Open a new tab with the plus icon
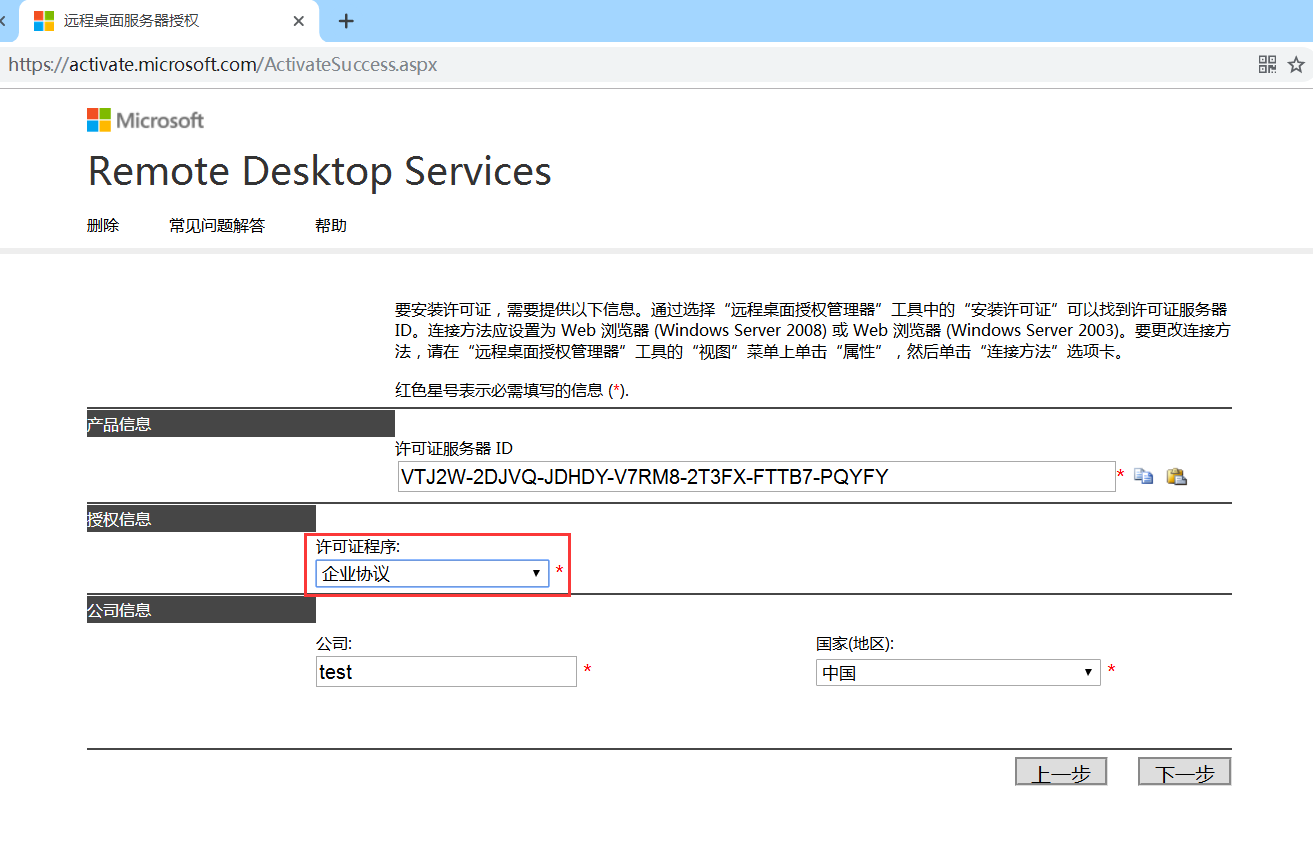This screenshot has height=854, width=1313. [x=345, y=20]
